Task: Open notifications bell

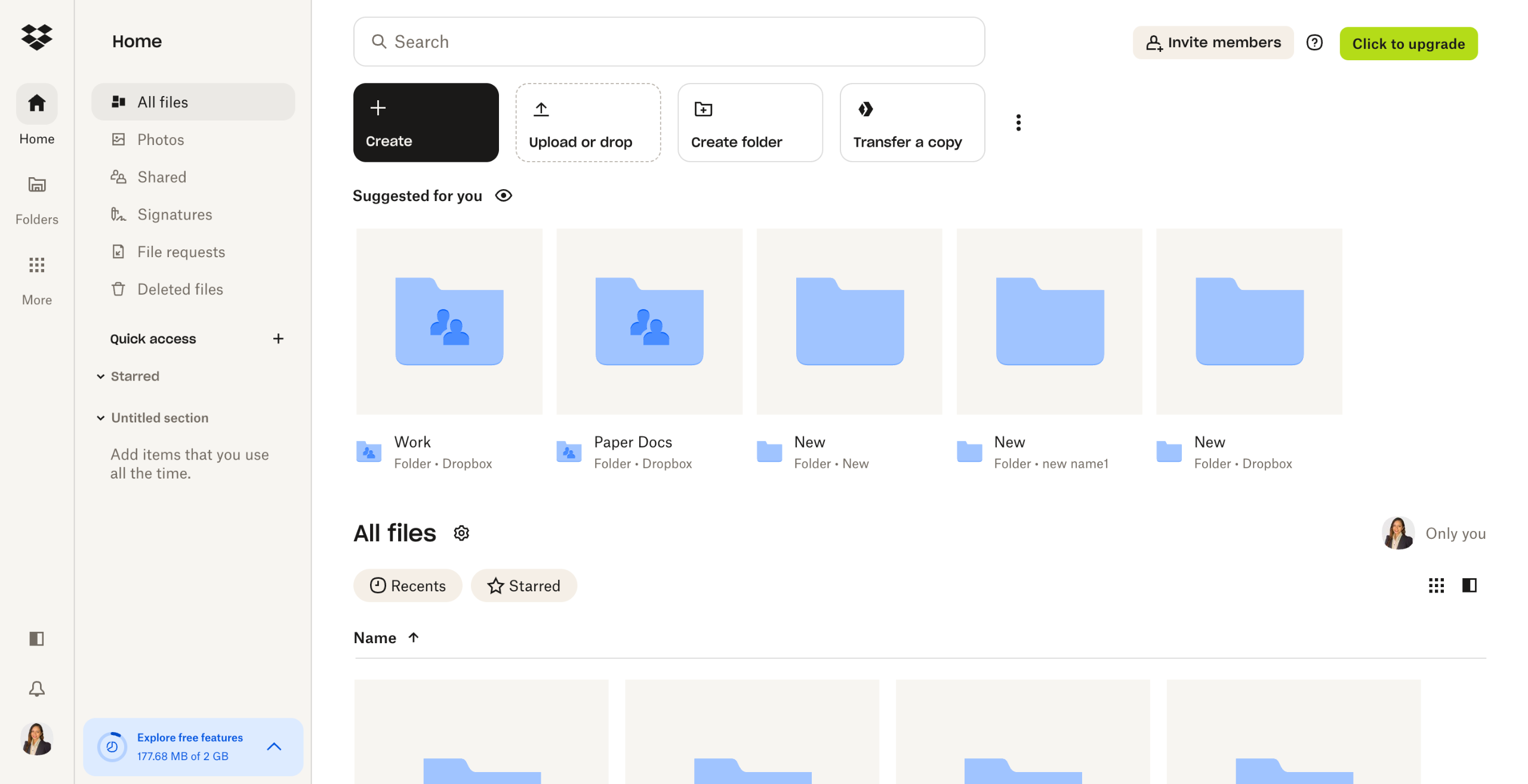Action: (36, 689)
